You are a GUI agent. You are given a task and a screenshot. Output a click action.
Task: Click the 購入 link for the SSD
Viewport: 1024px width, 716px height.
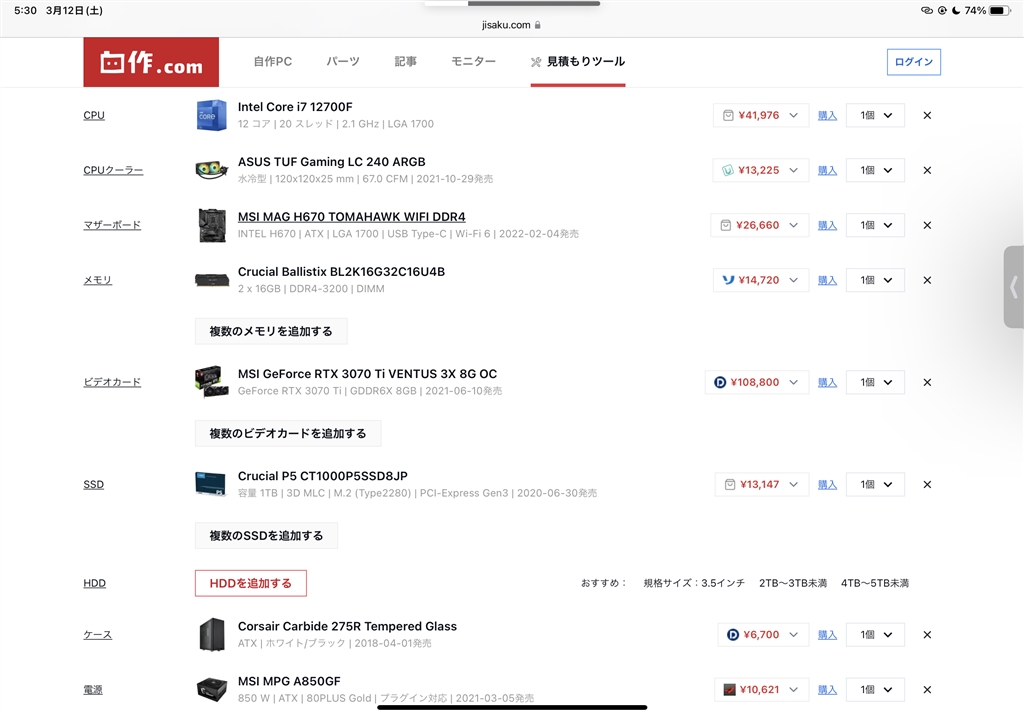click(827, 485)
